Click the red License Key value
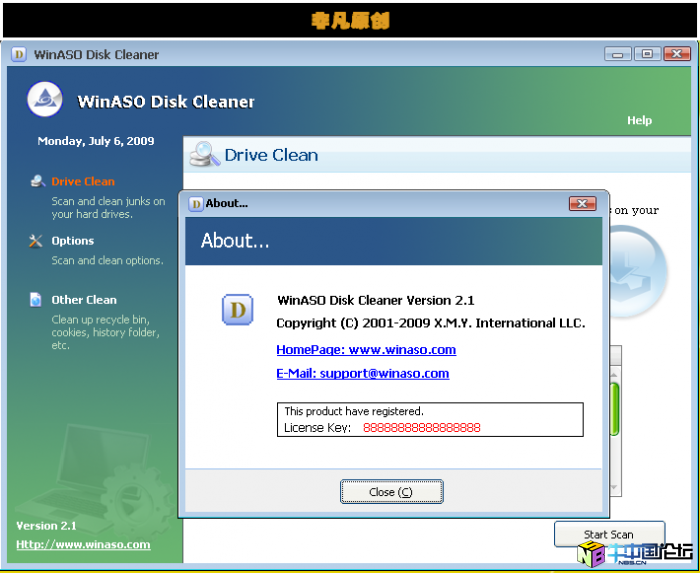Image resolution: width=700 pixels, height=573 pixels. point(421,428)
